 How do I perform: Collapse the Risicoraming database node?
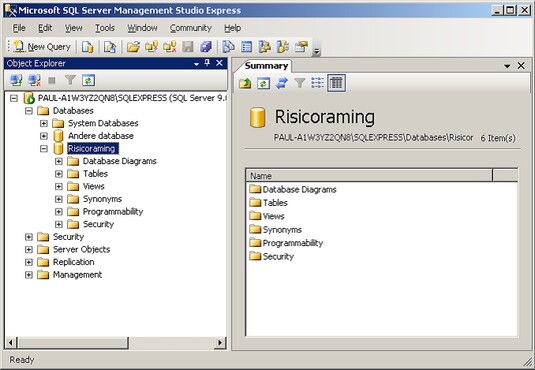coord(44,148)
